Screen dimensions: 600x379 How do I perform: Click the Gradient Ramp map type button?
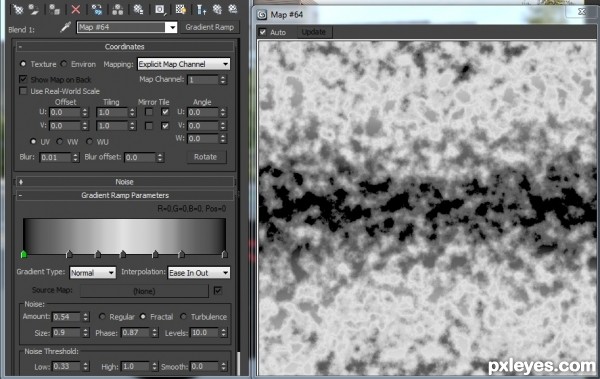[x=210, y=27]
